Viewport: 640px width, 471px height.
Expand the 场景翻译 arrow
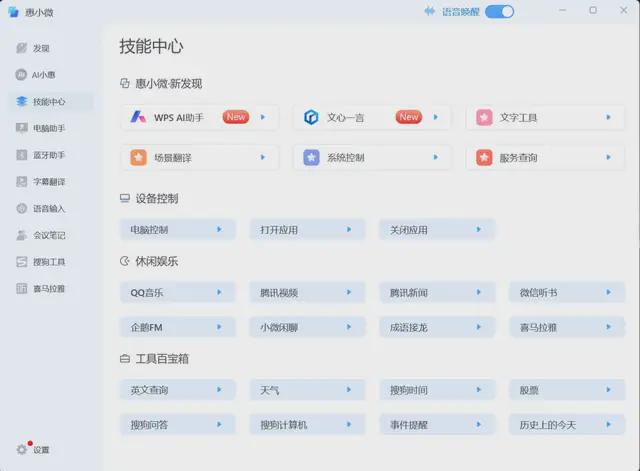(x=263, y=157)
